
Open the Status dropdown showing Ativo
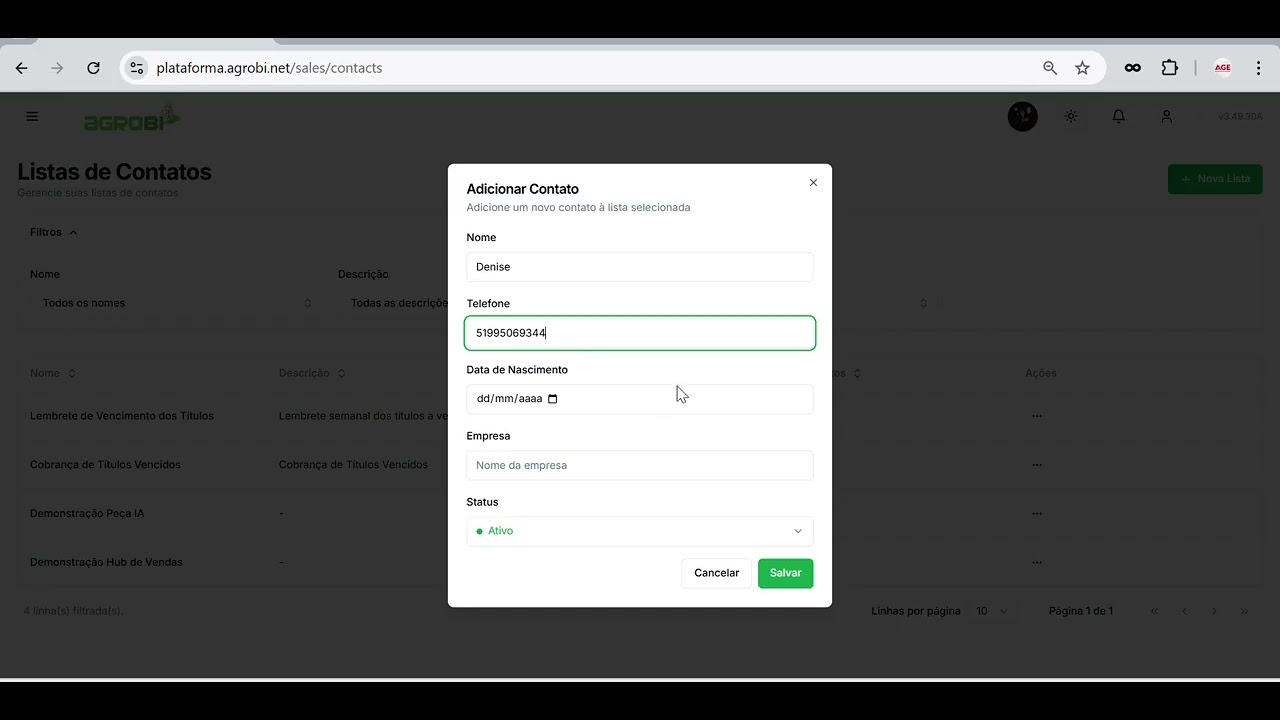[x=640, y=531]
